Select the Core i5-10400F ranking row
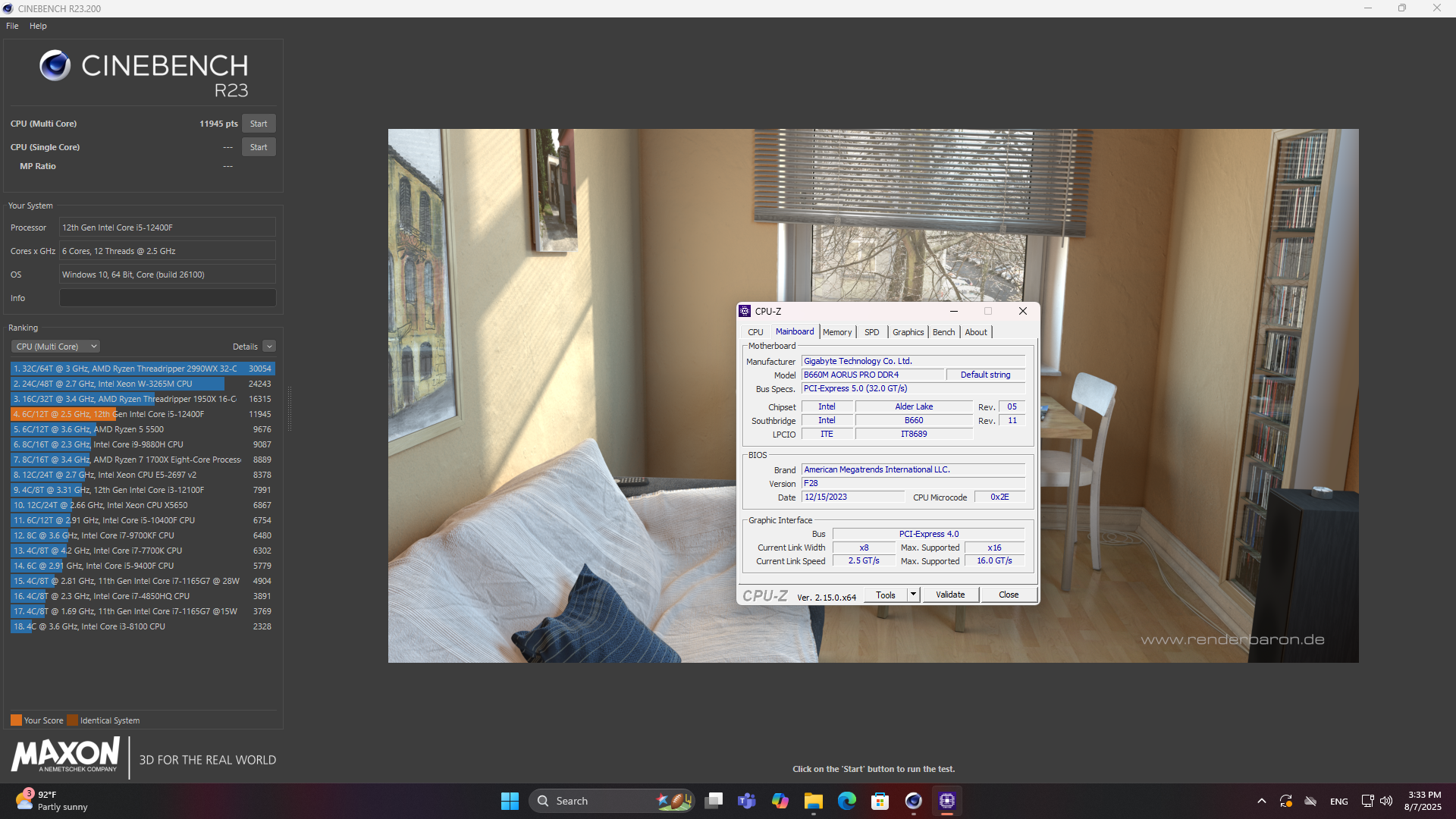 [143, 520]
